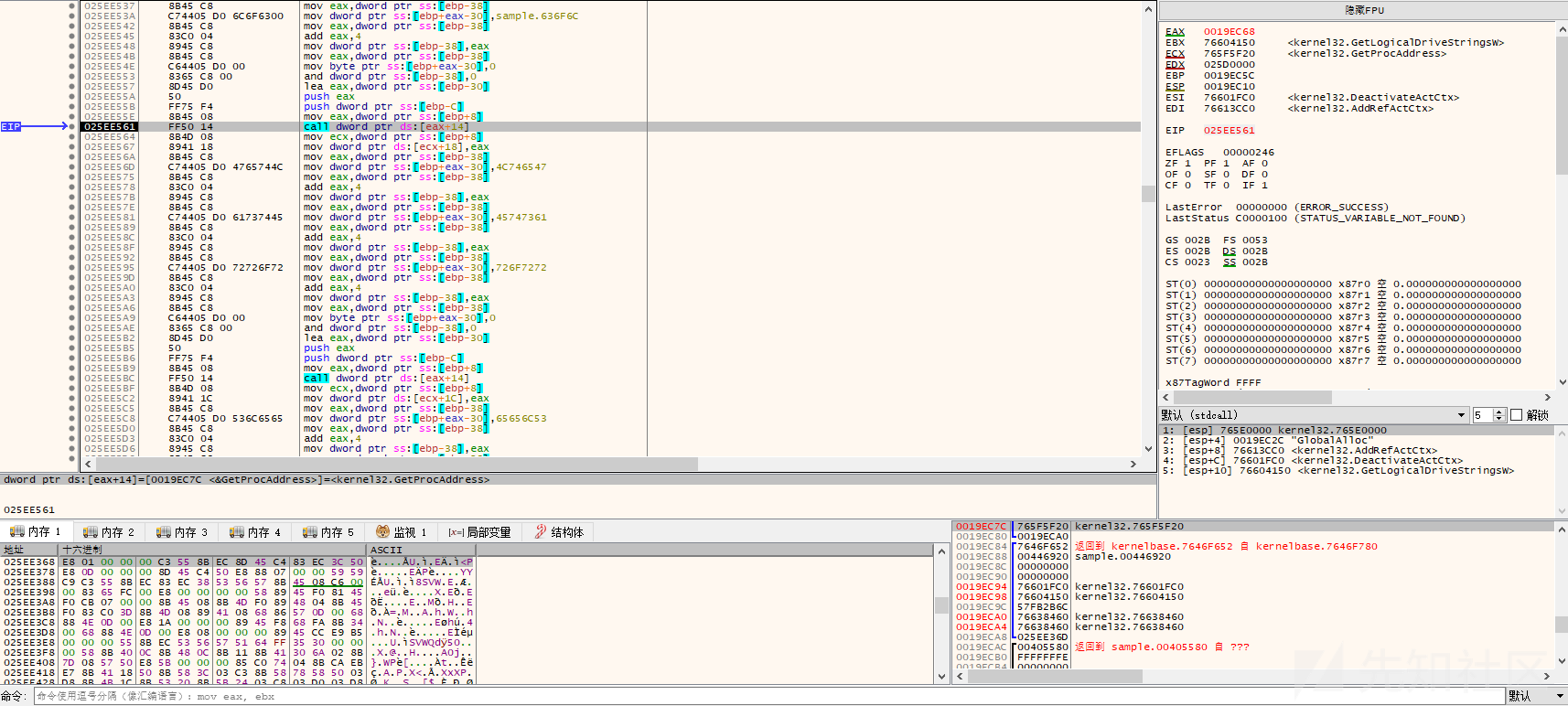The height and width of the screenshot is (706, 1568).
Task: Click the register panel horizontal scroll-left arrow
Action: click(x=1166, y=398)
